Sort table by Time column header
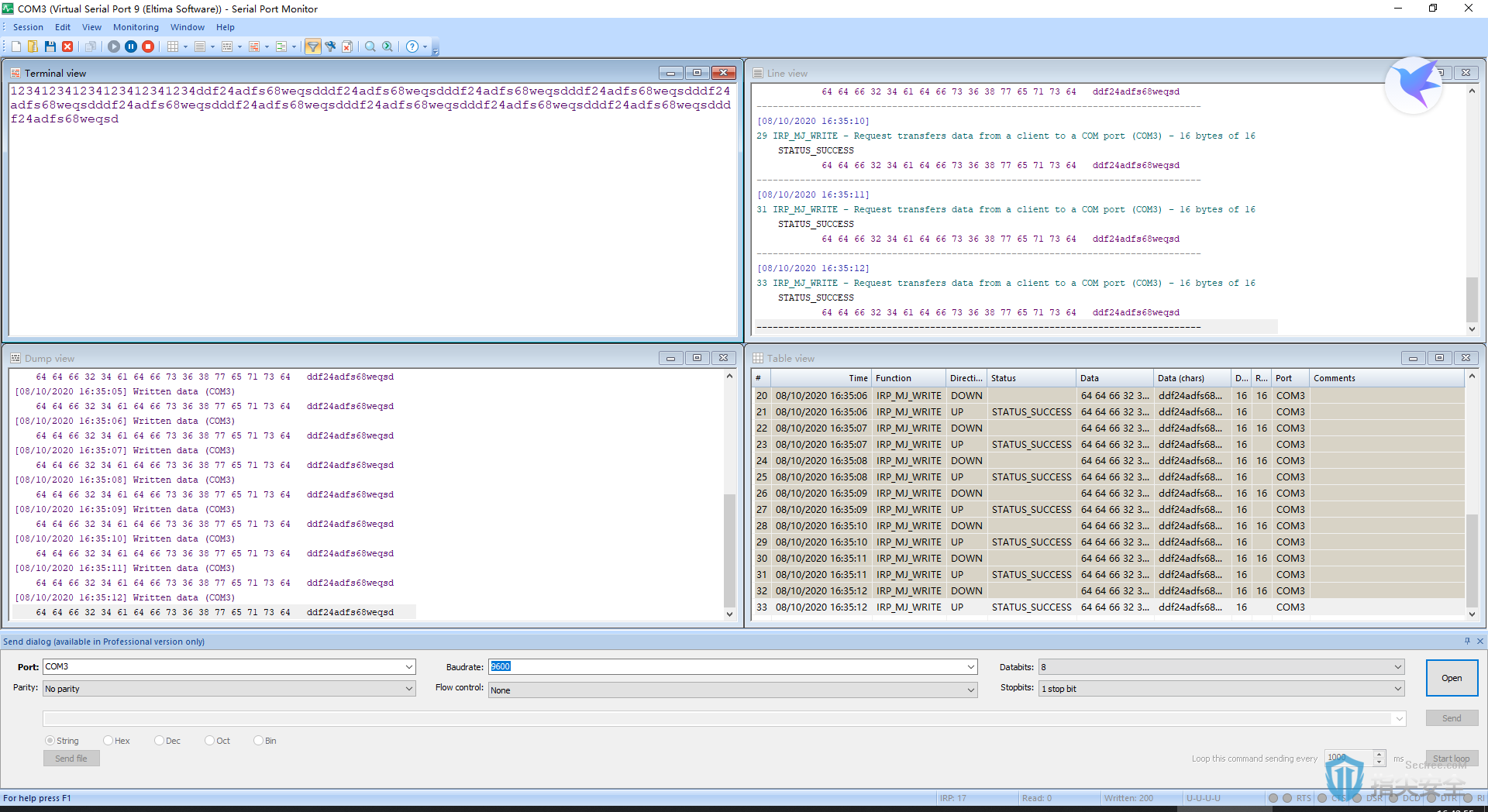This screenshot has width=1488, height=812. 821,378
